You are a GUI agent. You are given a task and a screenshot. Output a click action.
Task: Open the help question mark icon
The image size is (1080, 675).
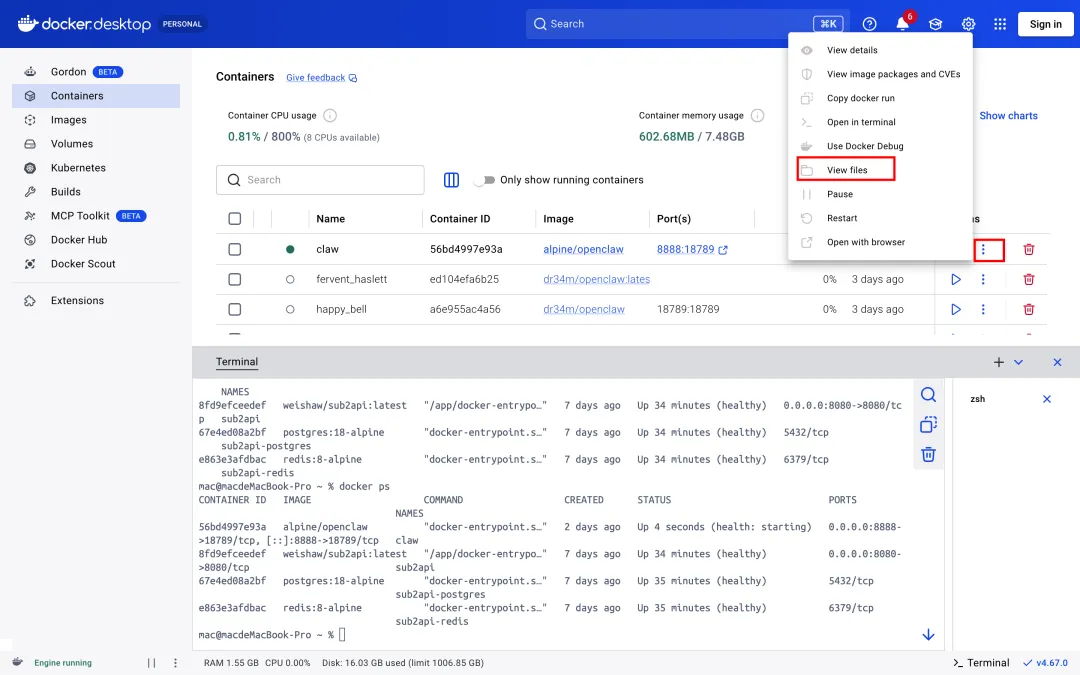pyautogui.click(x=869, y=24)
